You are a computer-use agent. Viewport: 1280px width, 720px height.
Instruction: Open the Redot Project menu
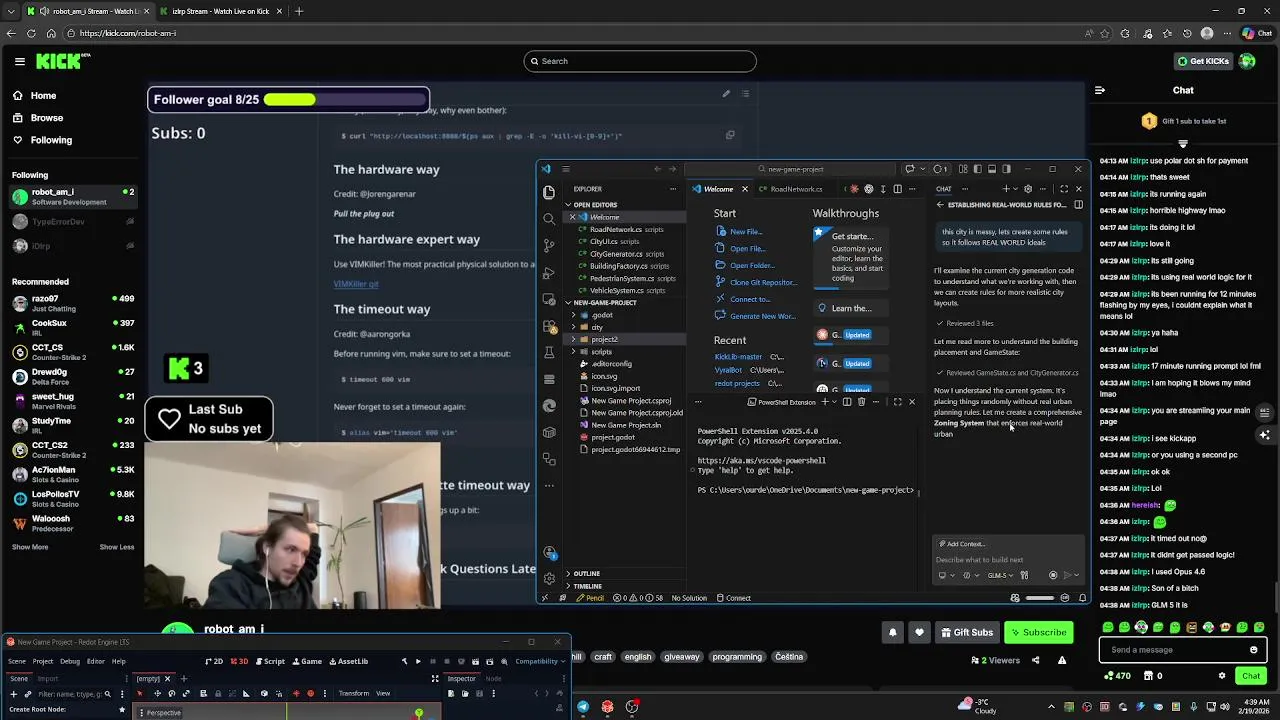pyautogui.click(x=43, y=661)
